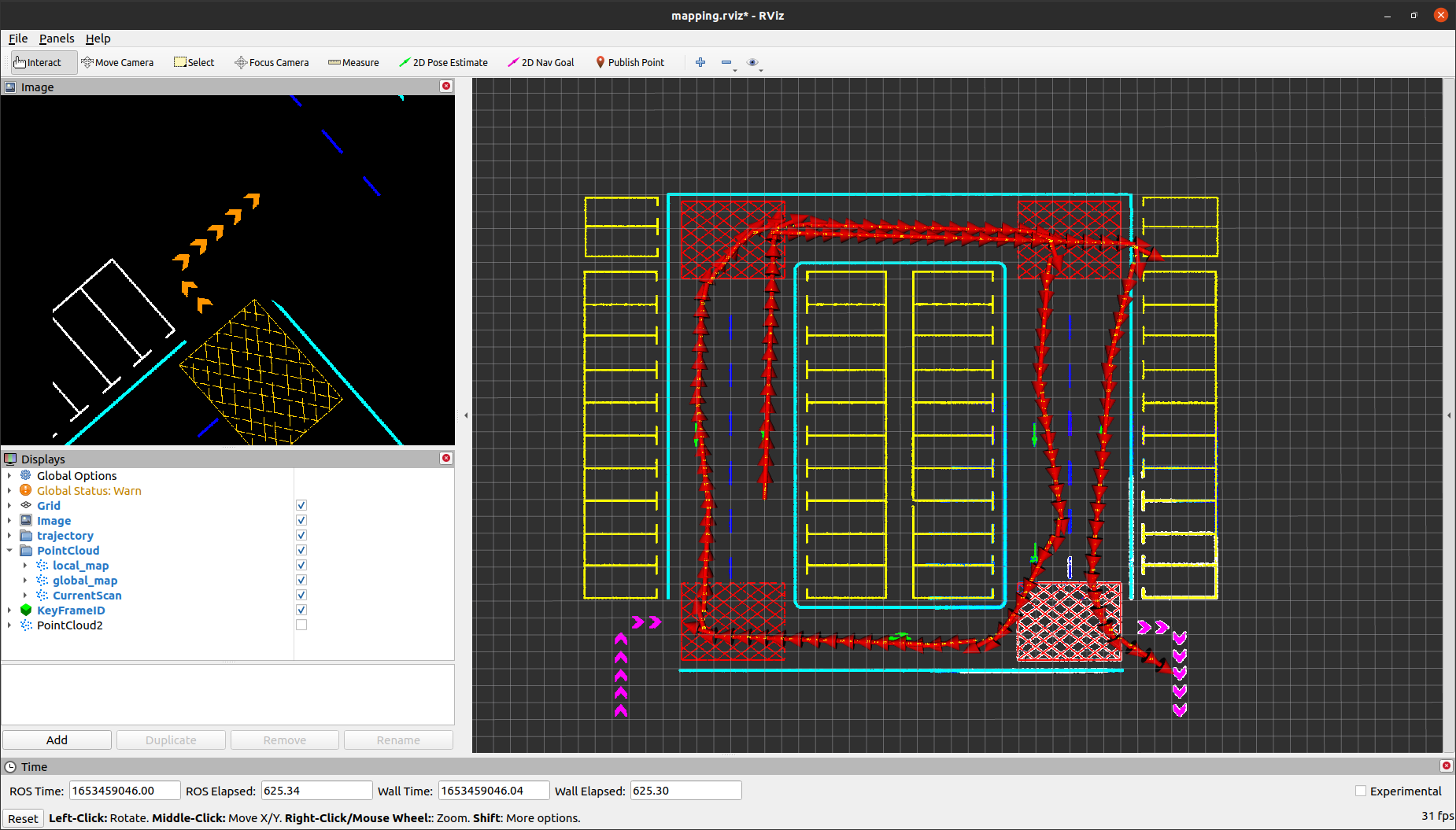
Task: Expand the local_map properties
Action: (25, 565)
